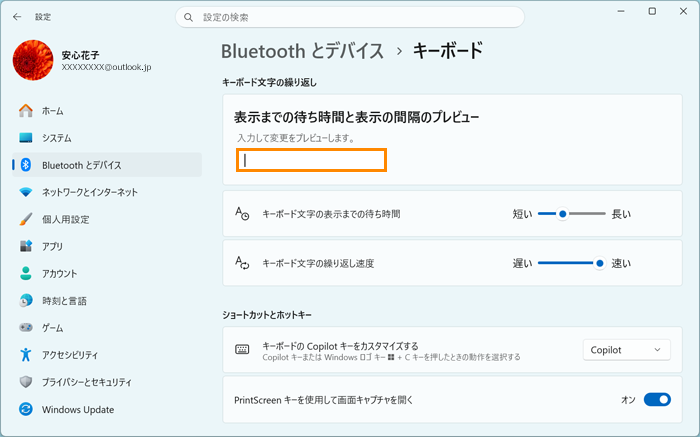Image resolution: width=700 pixels, height=437 pixels.
Task: Click Bluetooth とデバイス breadcrumb link
Action: 302,51
